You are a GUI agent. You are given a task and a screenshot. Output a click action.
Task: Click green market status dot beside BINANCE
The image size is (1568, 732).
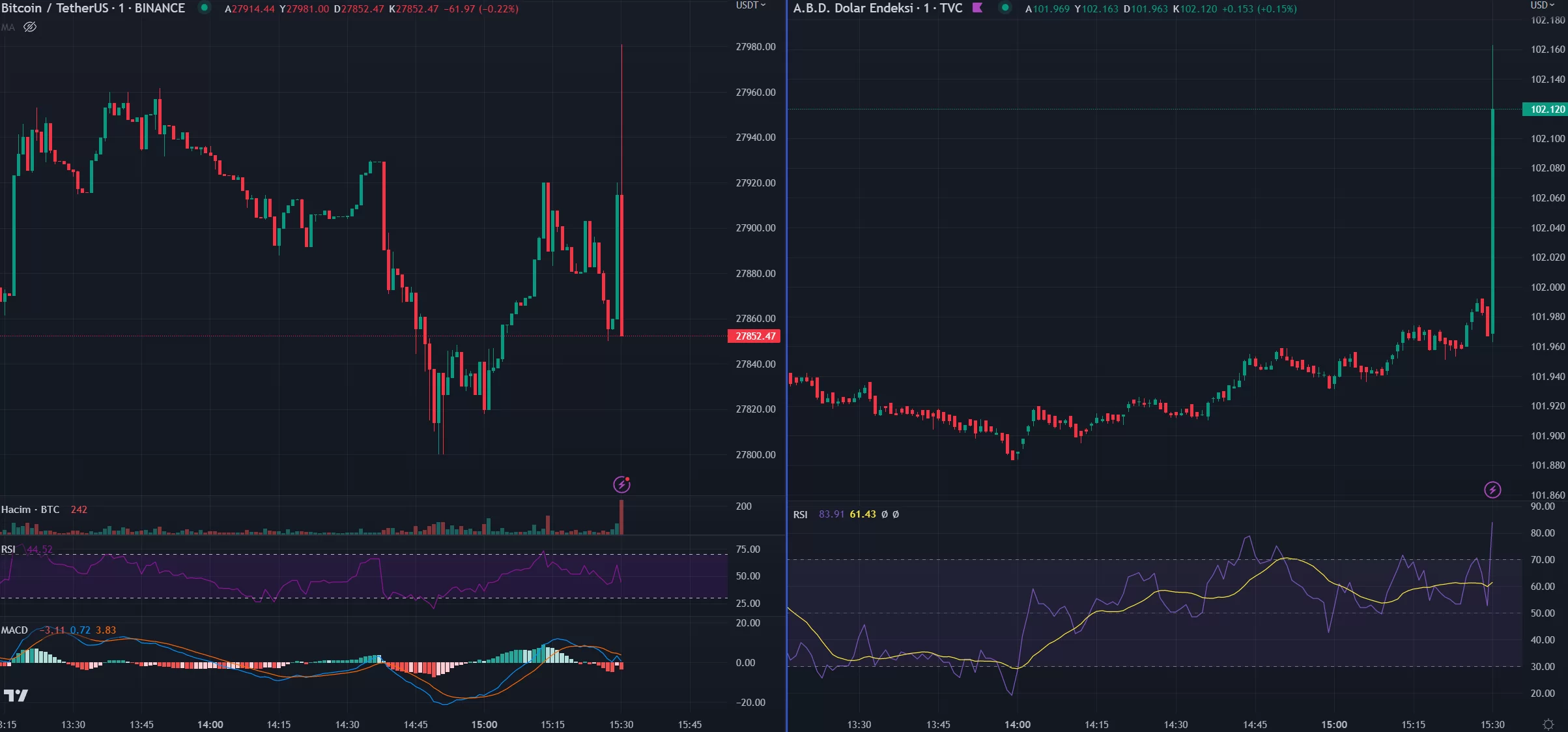click(205, 8)
